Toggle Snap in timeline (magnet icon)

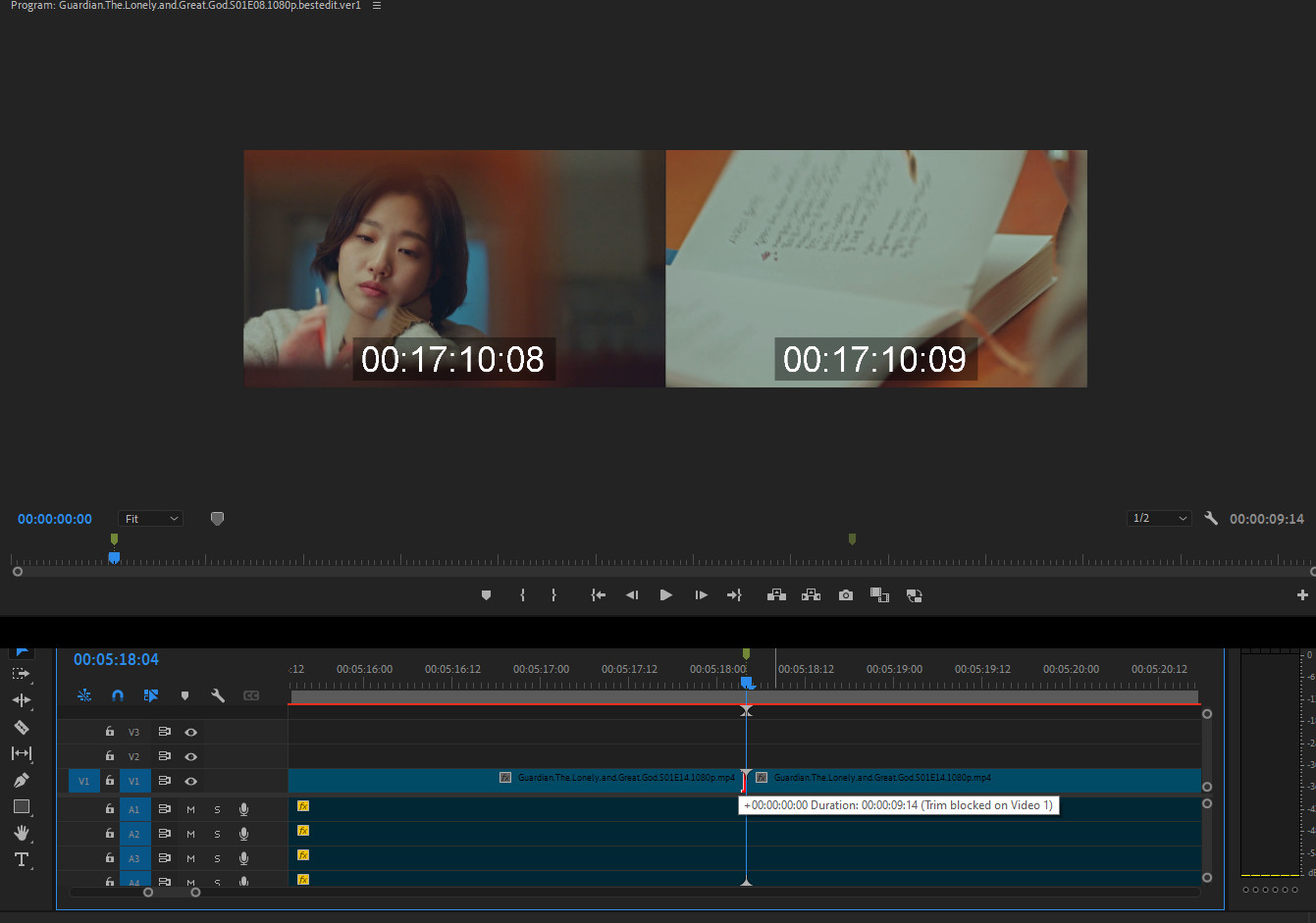coord(118,695)
